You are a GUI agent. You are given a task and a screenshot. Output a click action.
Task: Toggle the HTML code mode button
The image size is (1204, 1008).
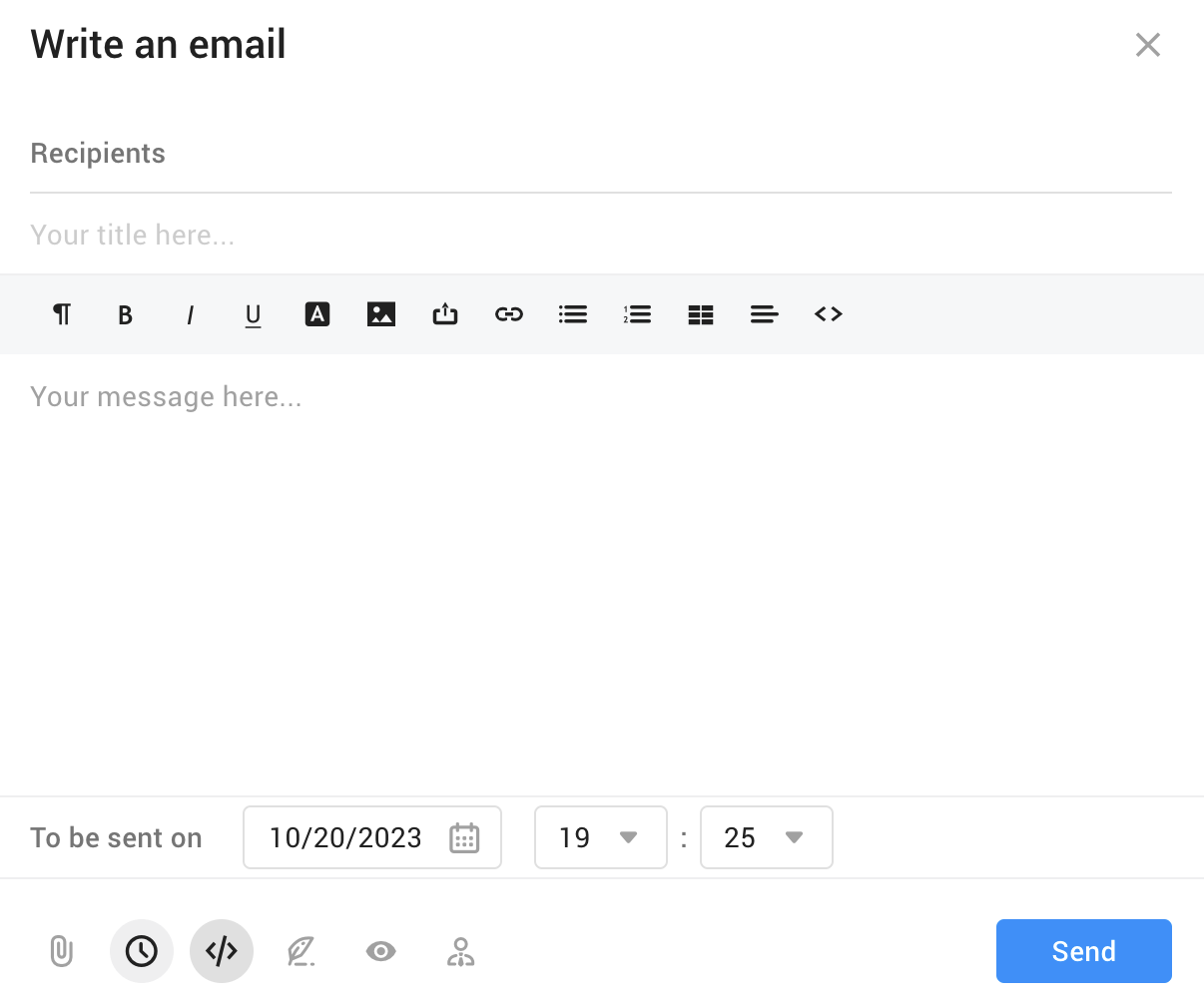222,951
